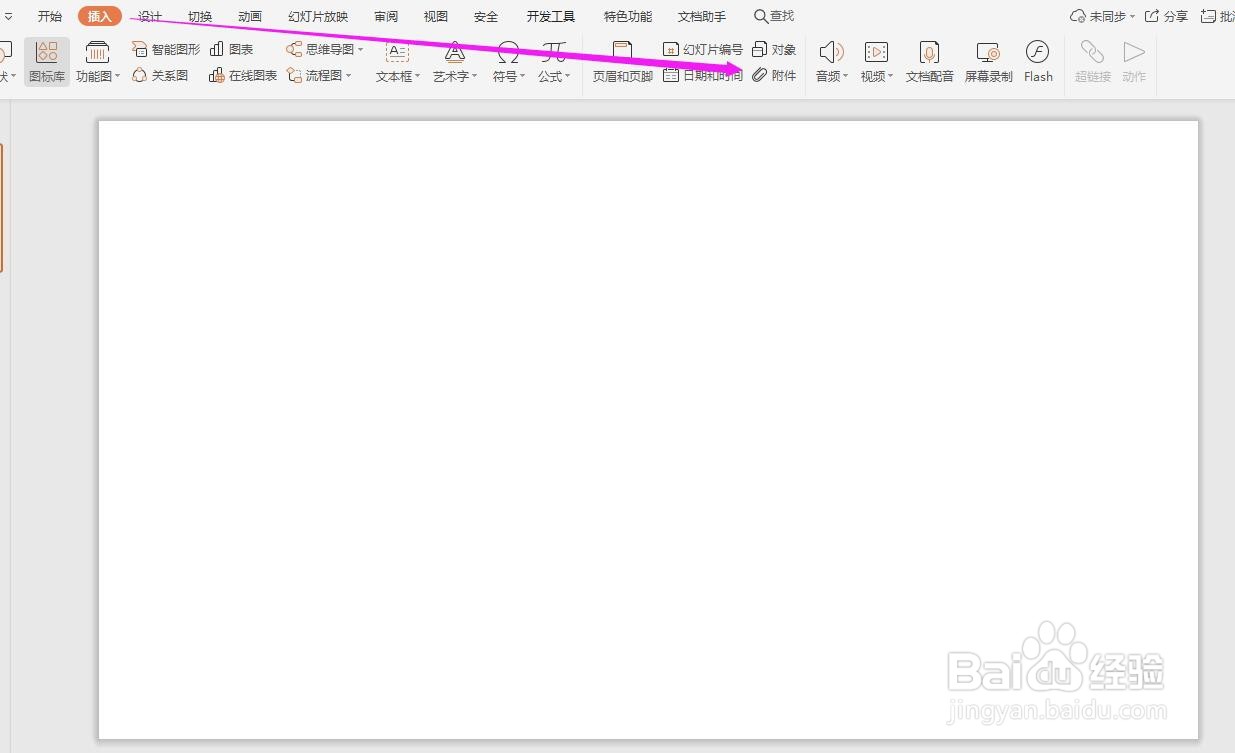The image size is (1235, 753).
Task: Insert an 在线图表 online chart
Action: pos(243,75)
